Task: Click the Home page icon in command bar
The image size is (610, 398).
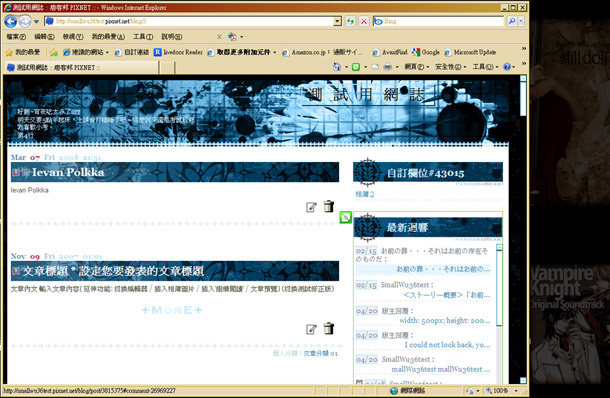Action: pos(337,67)
